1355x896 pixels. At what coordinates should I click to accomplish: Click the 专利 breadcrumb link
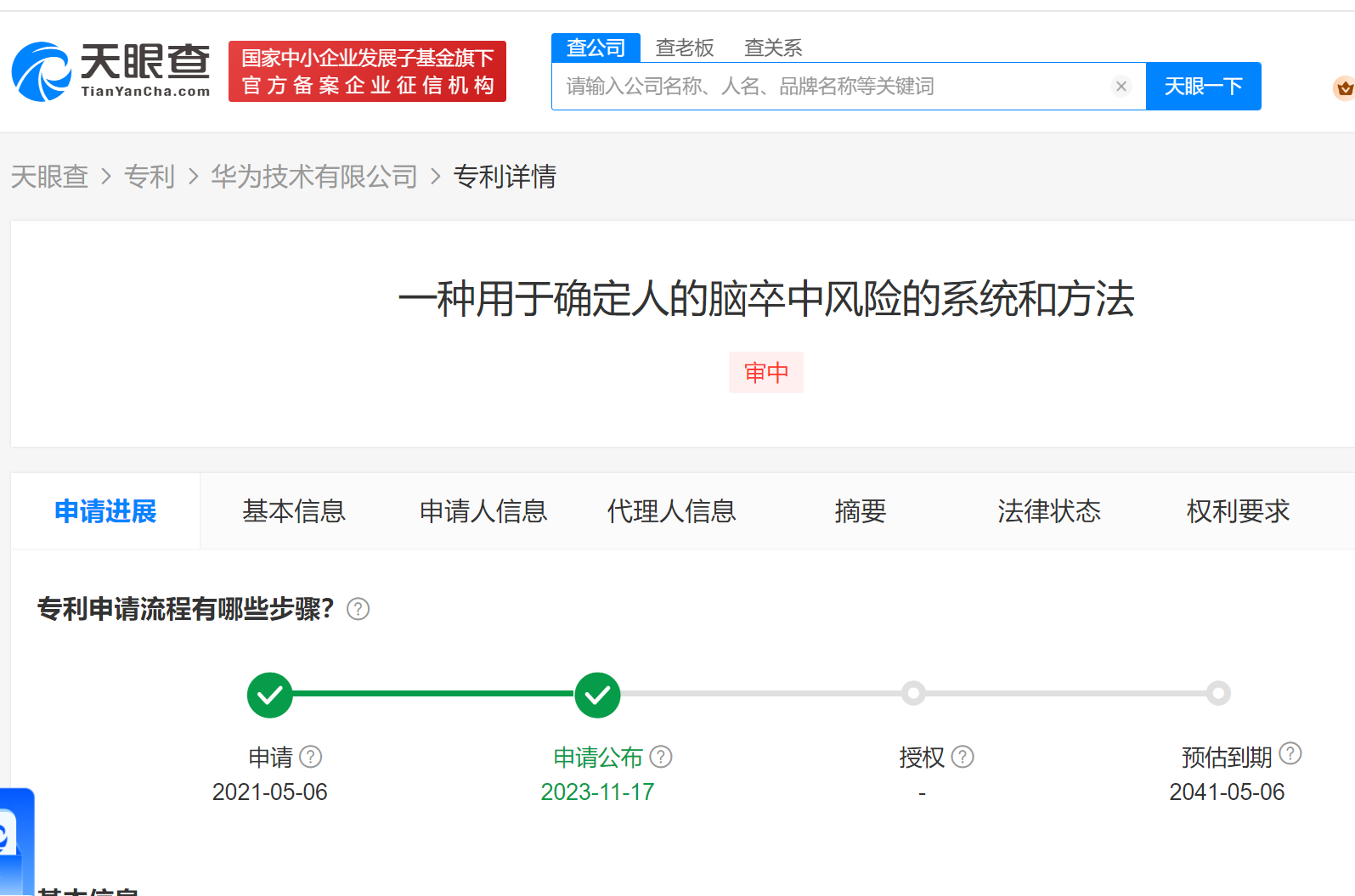[x=150, y=177]
